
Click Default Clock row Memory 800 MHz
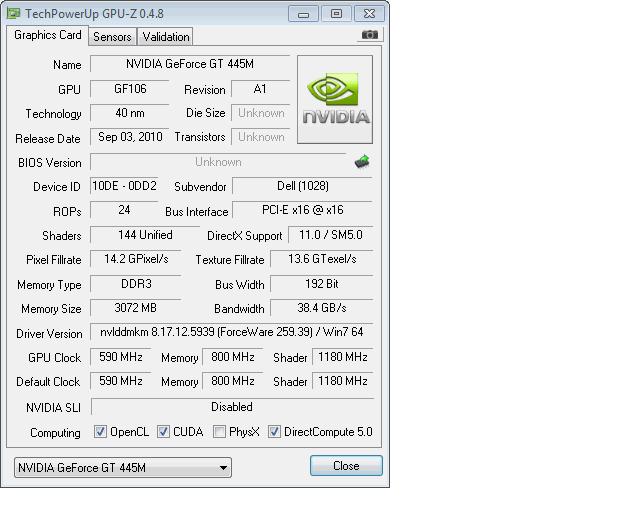(x=233, y=381)
